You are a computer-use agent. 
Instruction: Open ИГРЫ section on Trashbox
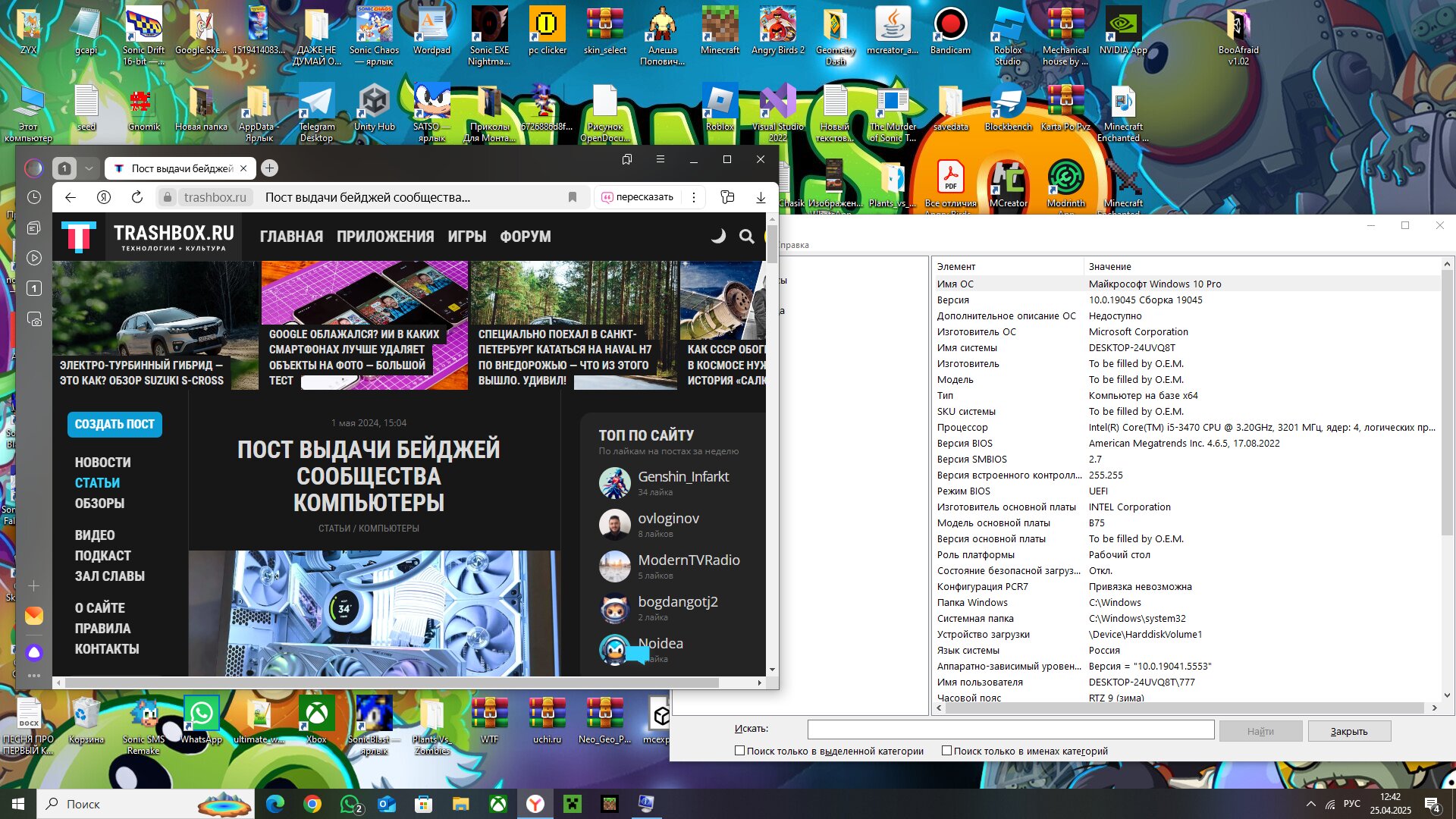(467, 237)
